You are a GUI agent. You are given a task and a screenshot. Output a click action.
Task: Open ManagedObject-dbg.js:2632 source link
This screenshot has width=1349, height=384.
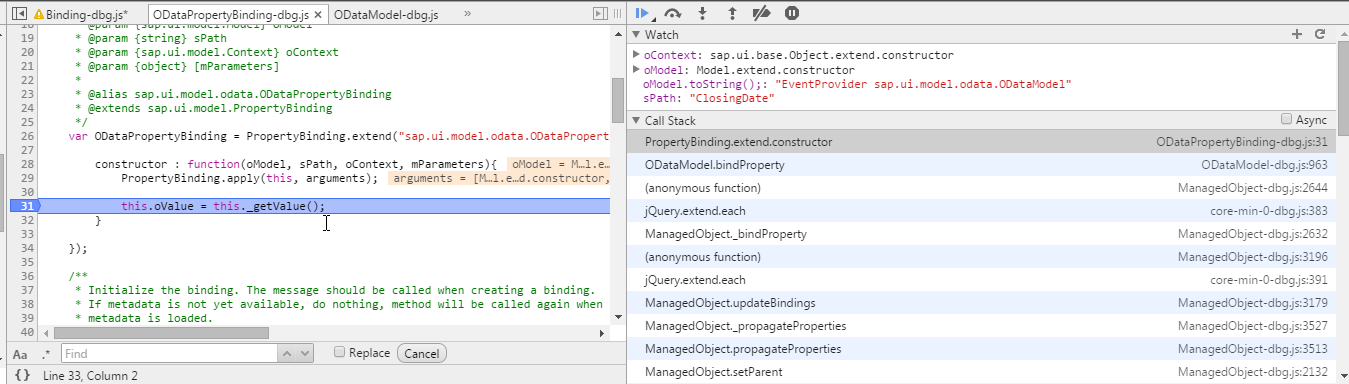click(1253, 234)
